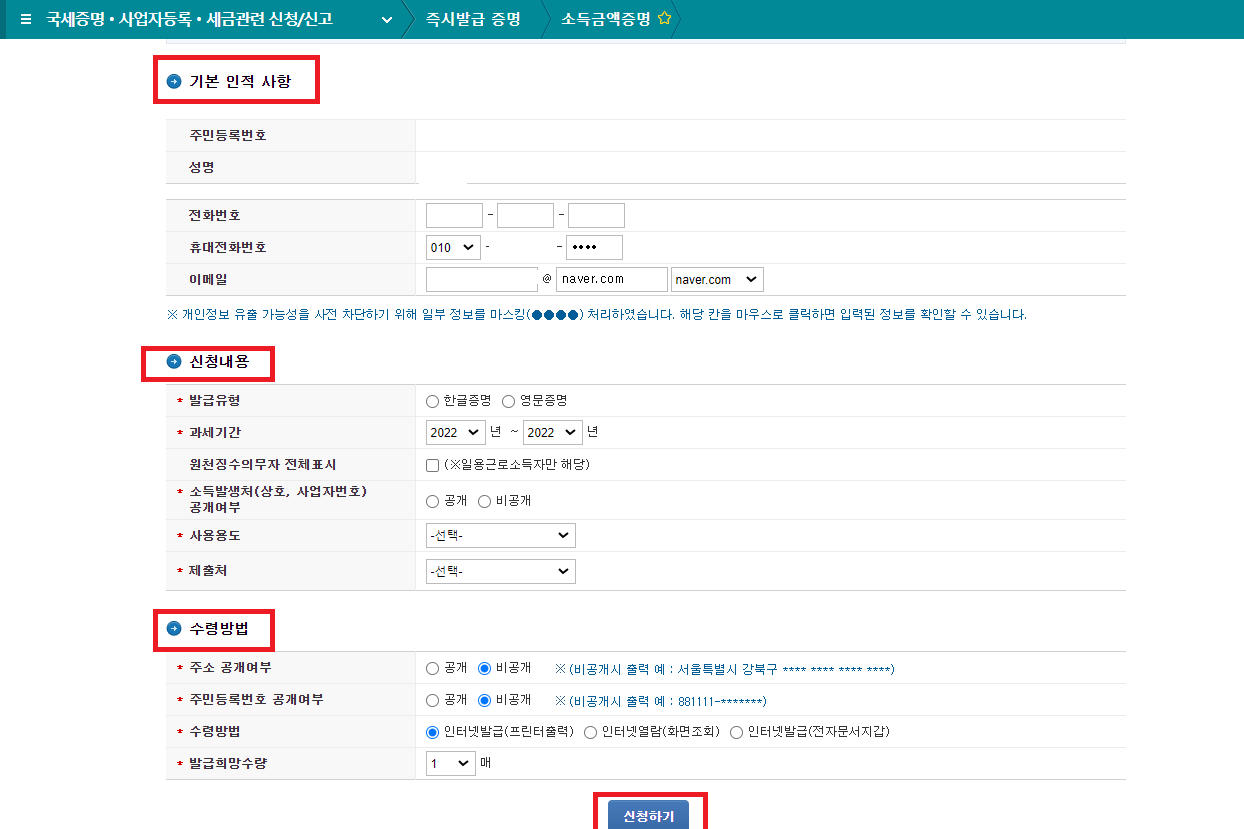Open the 발급희망수량 quantity dropdown
Viewport: 1244px width, 829px height.
pos(448,763)
